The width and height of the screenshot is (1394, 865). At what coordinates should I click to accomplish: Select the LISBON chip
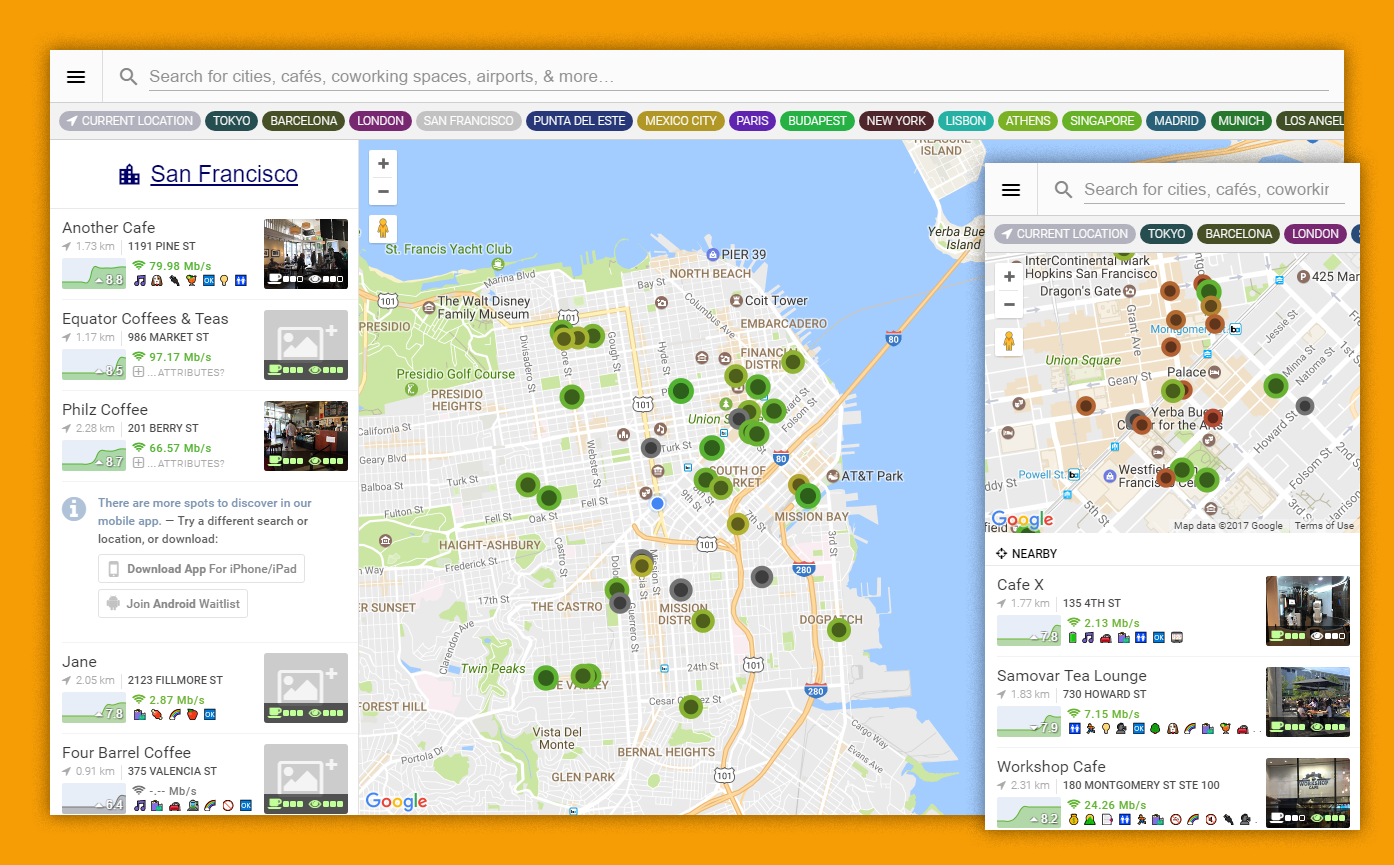(x=966, y=121)
